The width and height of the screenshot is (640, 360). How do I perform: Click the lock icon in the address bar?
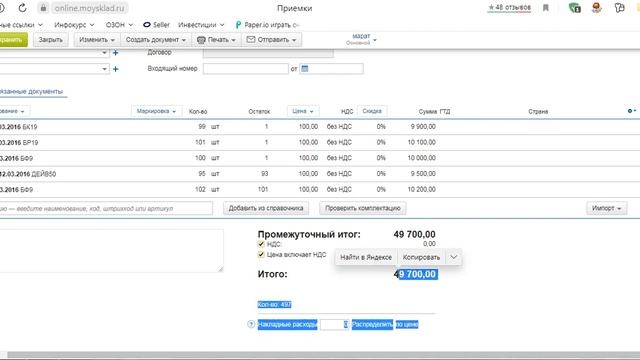(43, 8)
